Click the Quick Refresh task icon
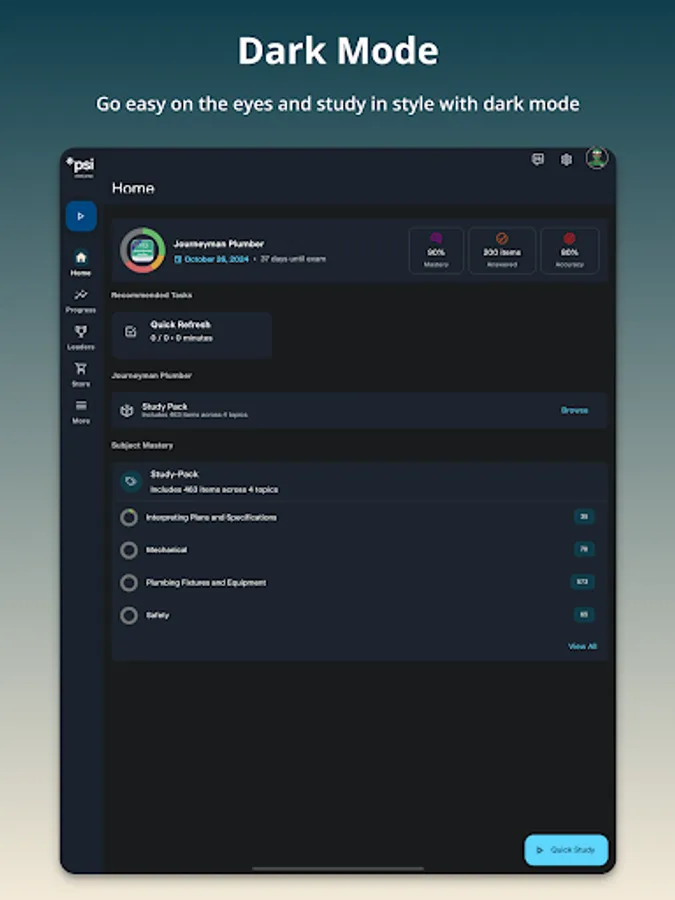The image size is (675, 900). [x=131, y=332]
